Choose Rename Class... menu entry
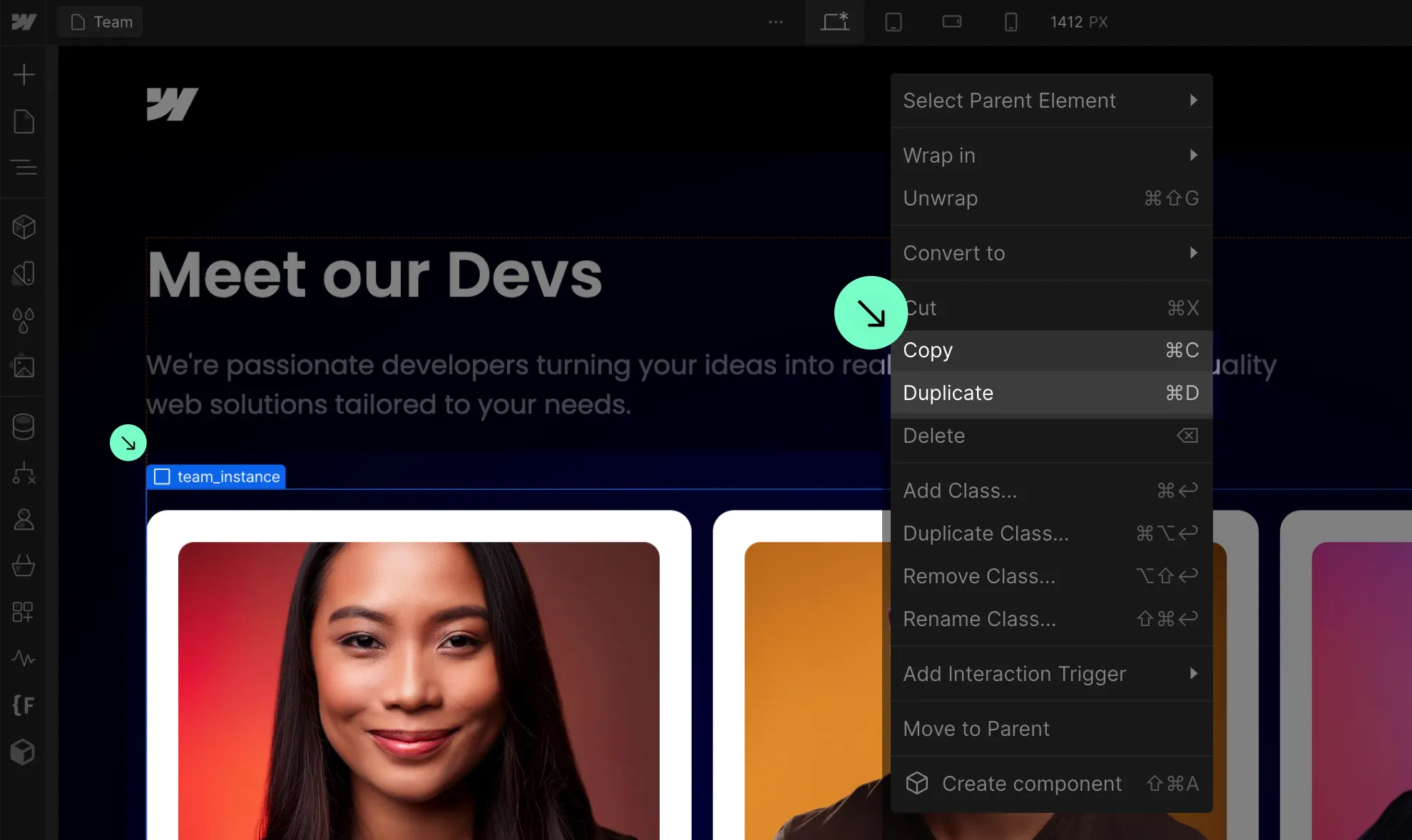Image resolution: width=1412 pixels, height=840 pixels. point(1051,619)
